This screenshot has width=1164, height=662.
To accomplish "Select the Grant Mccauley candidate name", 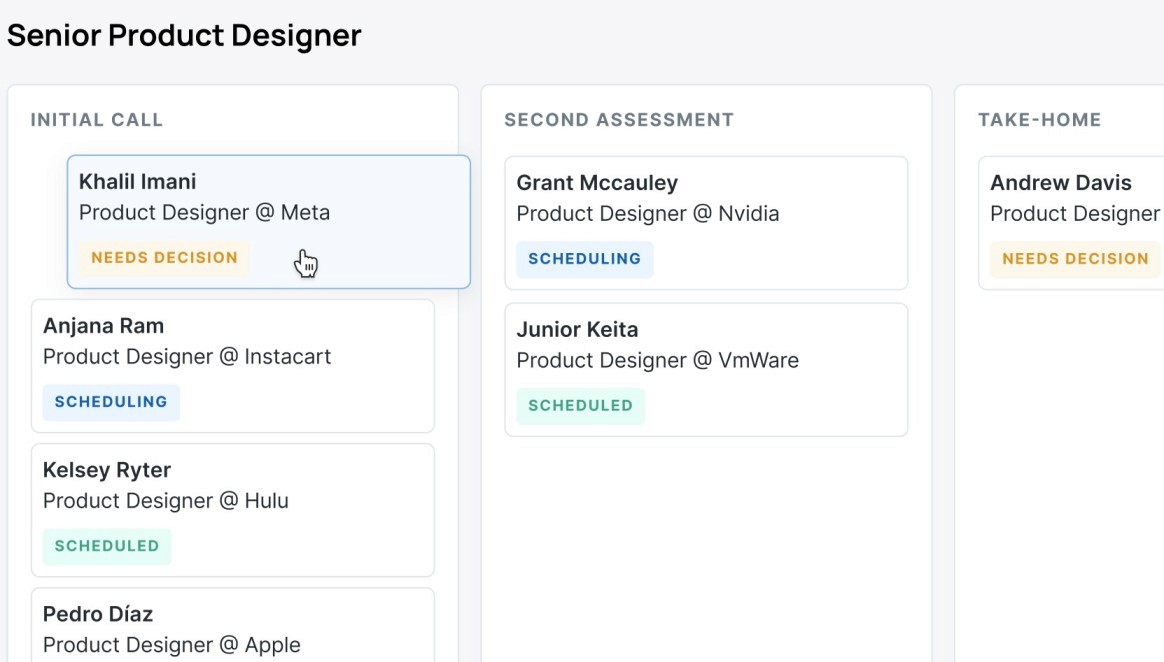I will pyautogui.click(x=597, y=183).
